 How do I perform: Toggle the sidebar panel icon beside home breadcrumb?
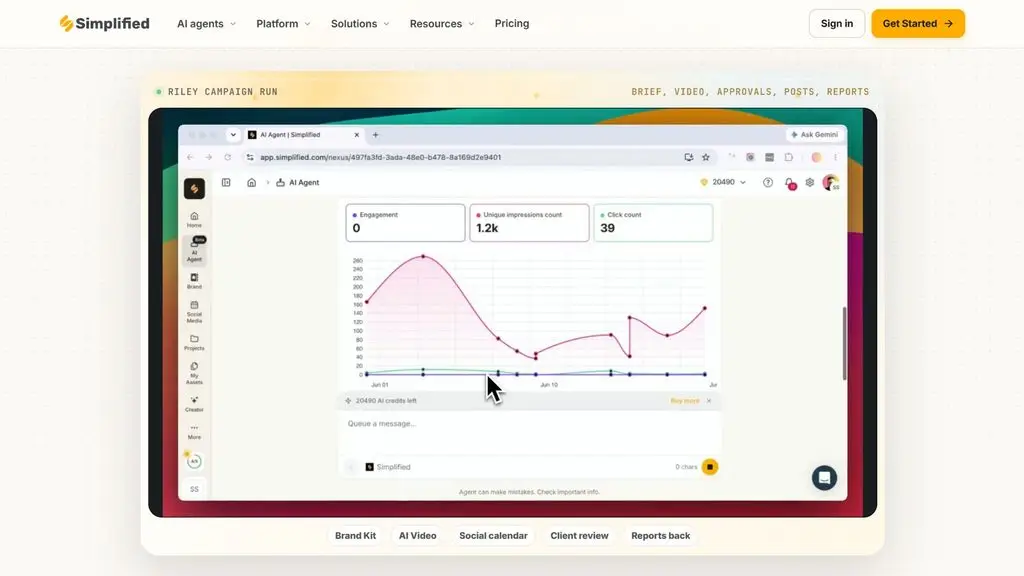[x=226, y=183]
